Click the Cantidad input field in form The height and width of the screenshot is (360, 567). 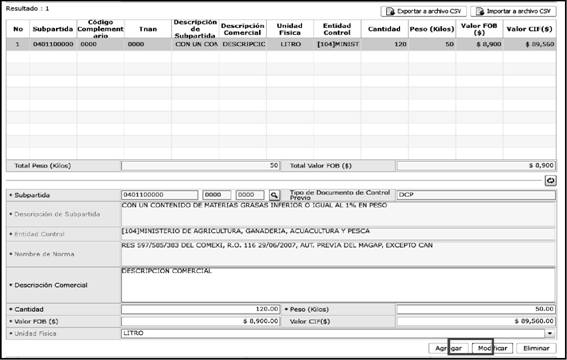click(201, 309)
